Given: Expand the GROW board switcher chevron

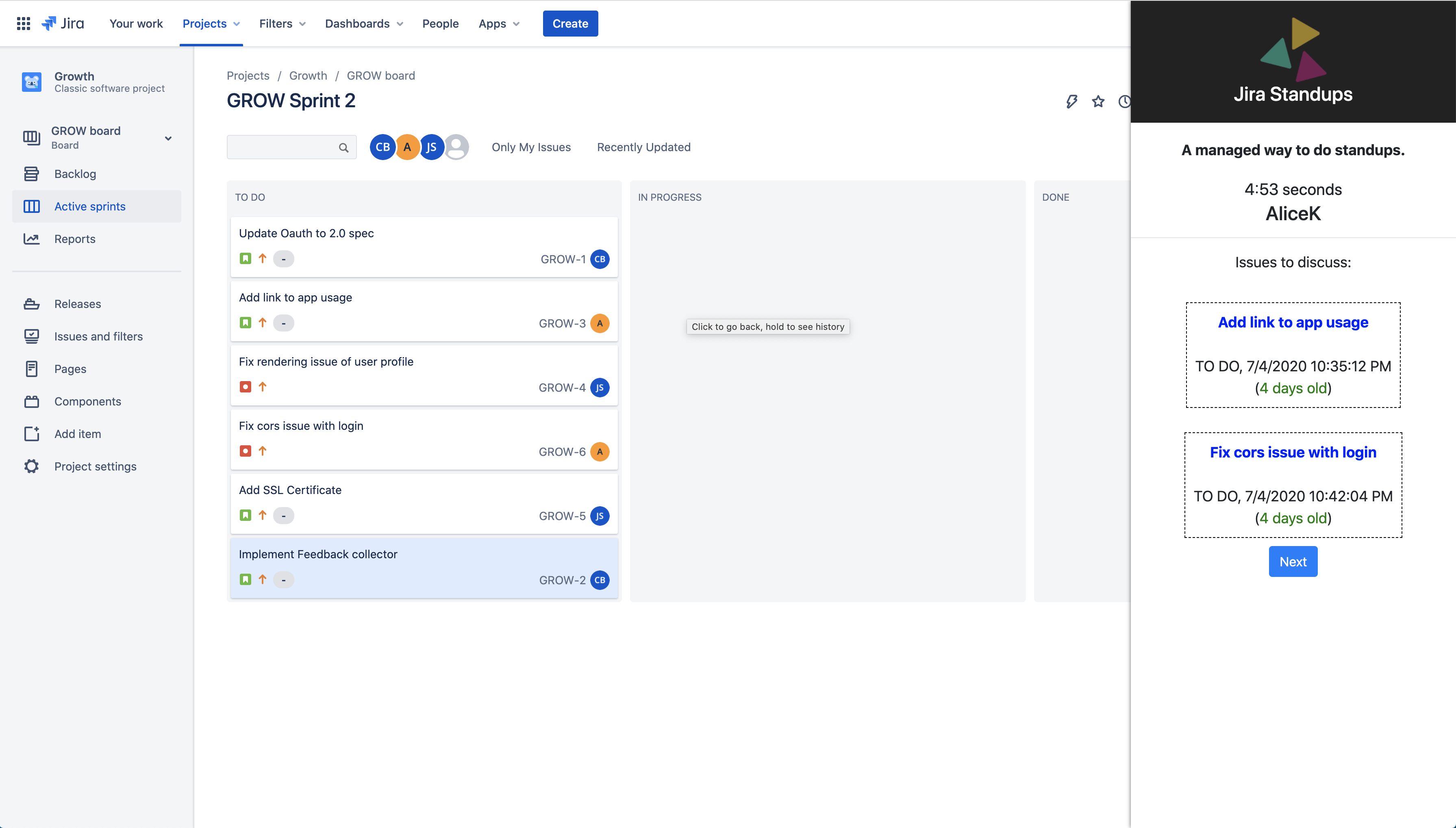Looking at the screenshot, I should click(x=168, y=138).
